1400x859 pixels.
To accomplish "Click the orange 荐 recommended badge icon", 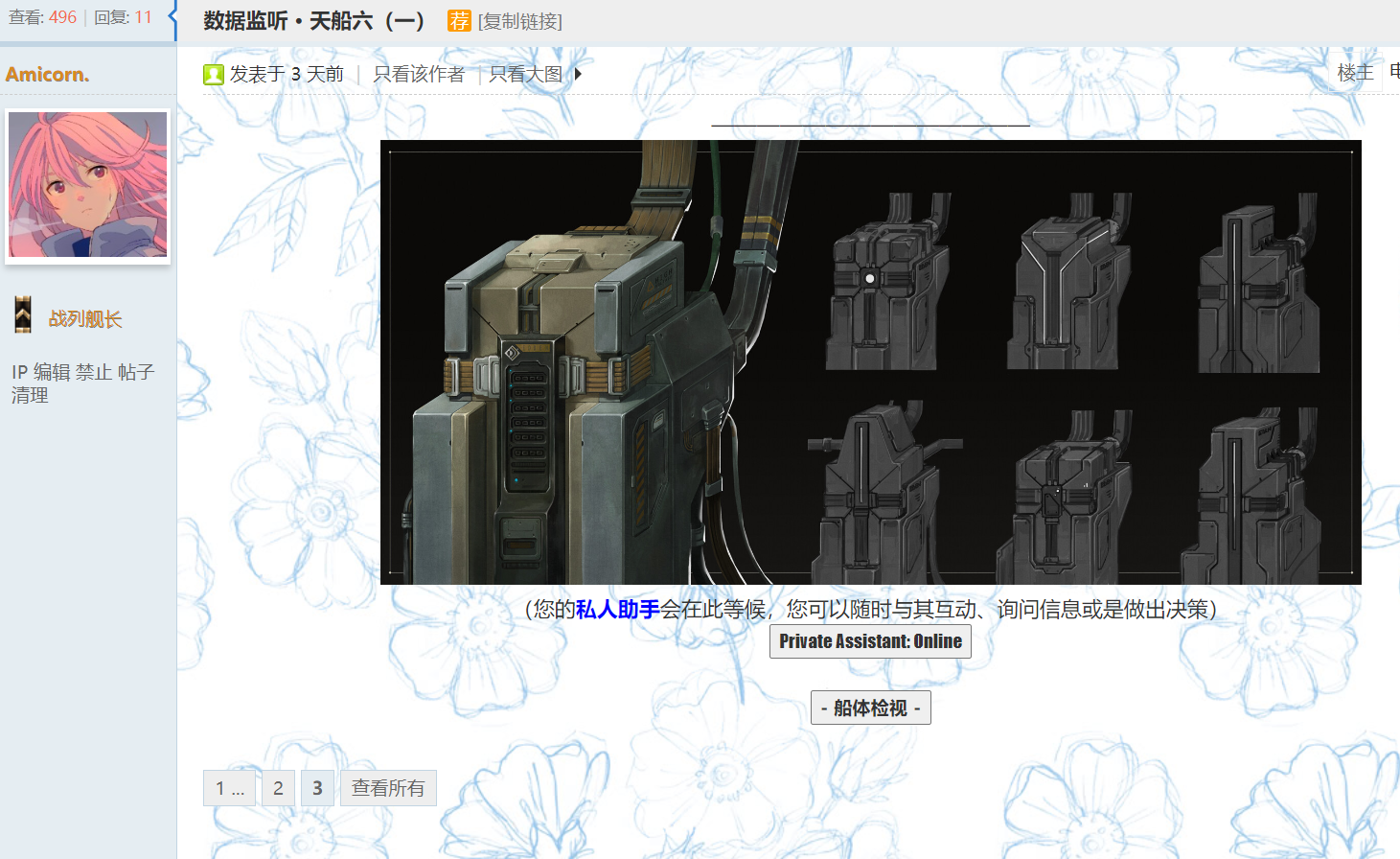I will (x=459, y=20).
